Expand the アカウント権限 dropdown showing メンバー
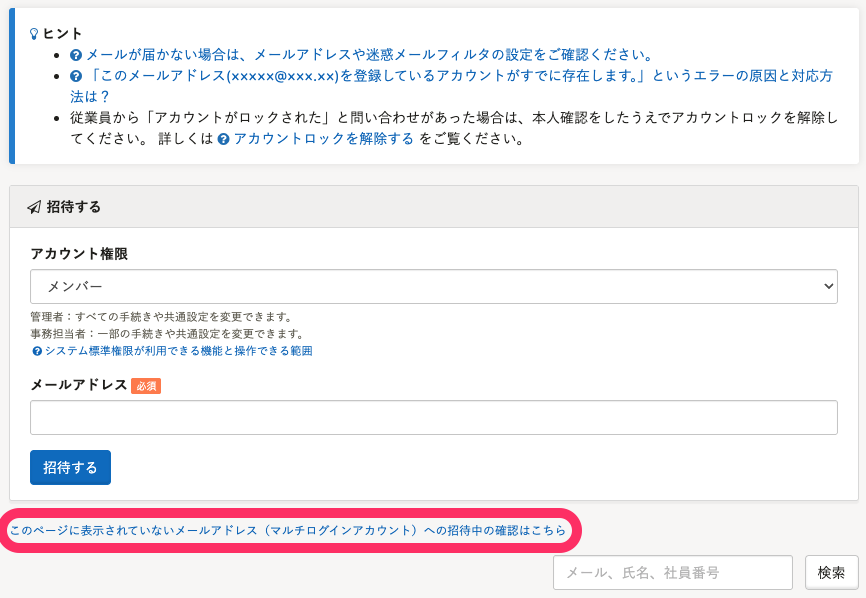The width and height of the screenshot is (866, 598). 433,286
